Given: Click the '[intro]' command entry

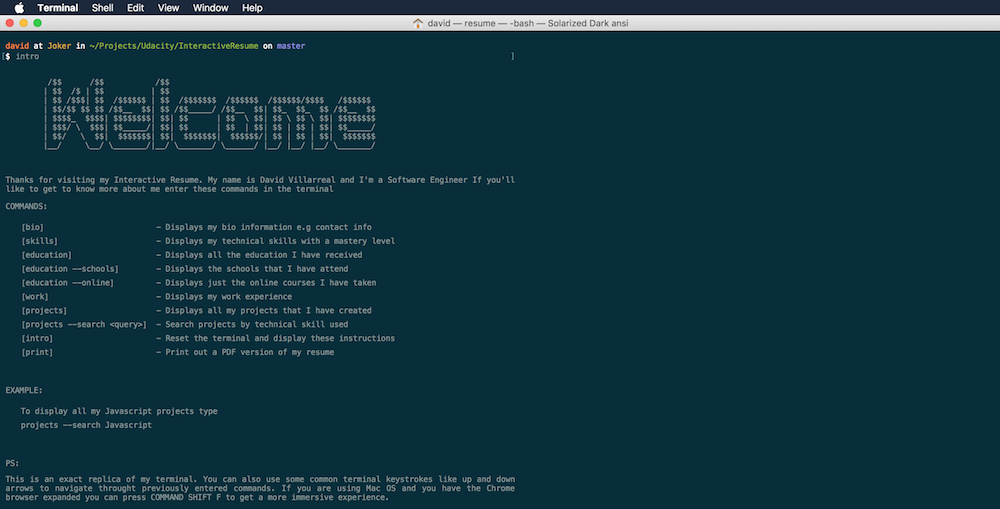Looking at the screenshot, I should point(37,339).
